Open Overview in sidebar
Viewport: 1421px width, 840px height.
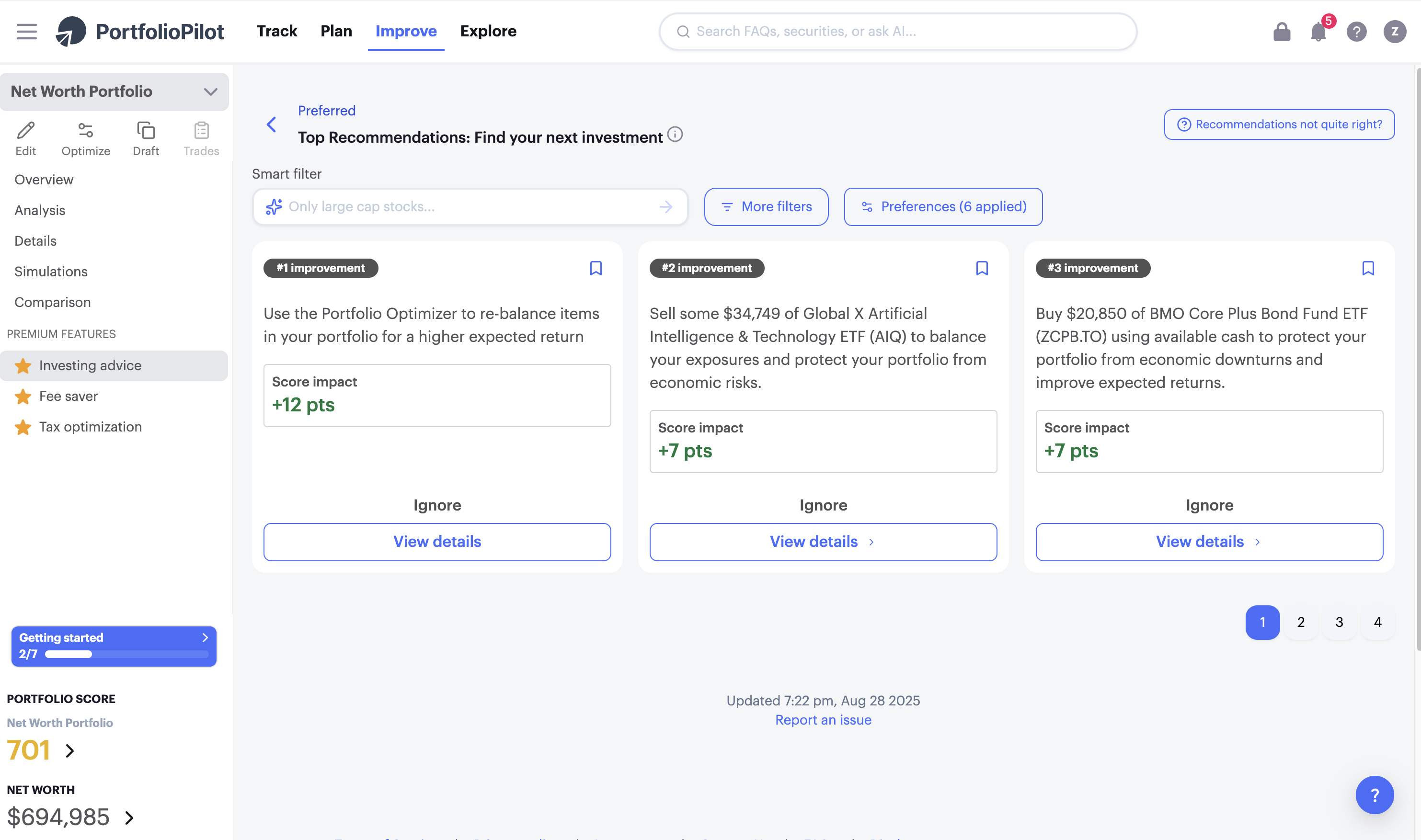point(44,180)
